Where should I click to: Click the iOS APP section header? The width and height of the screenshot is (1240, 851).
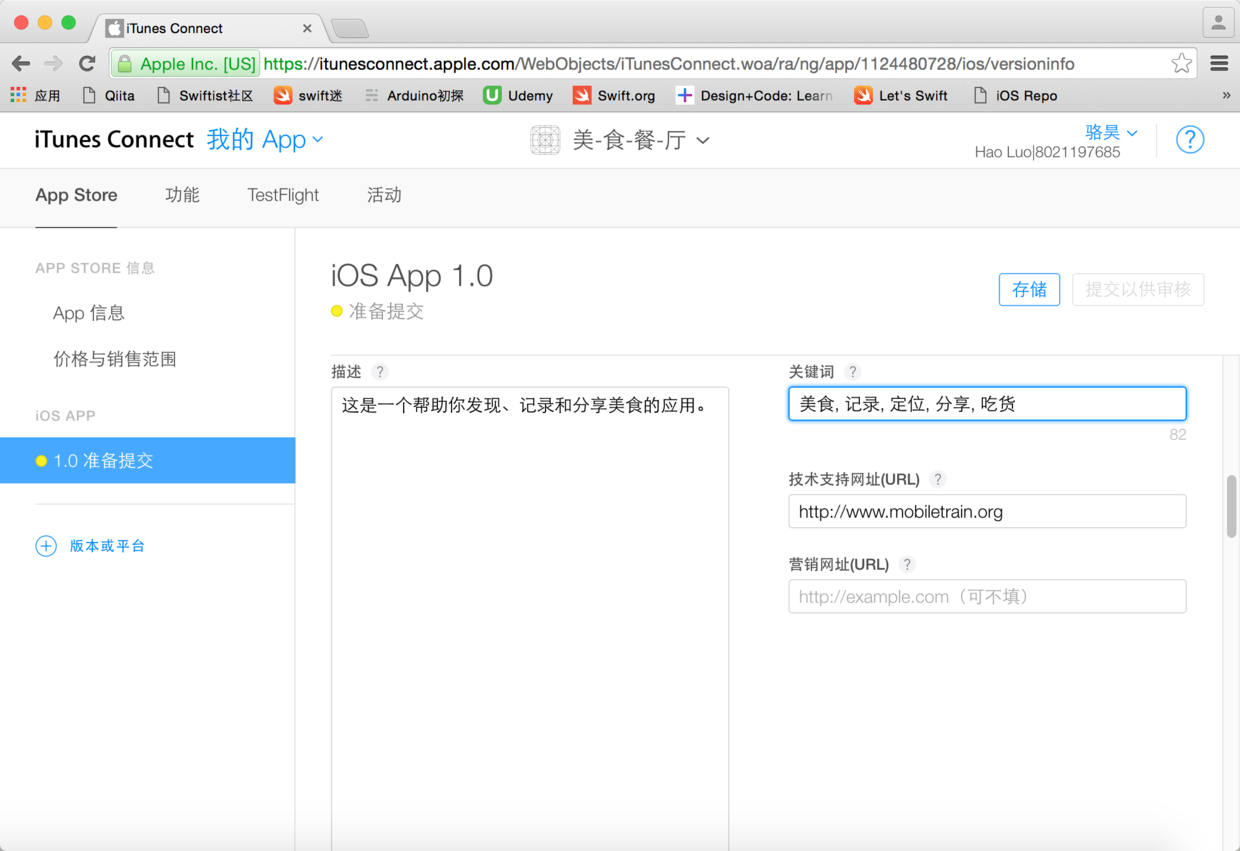(x=65, y=416)
